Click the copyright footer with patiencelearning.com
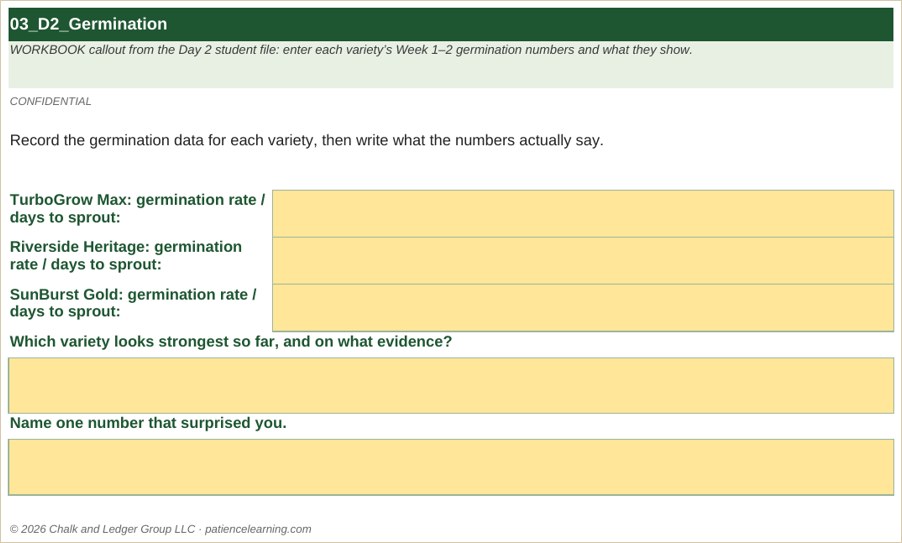 click(160, 529)
